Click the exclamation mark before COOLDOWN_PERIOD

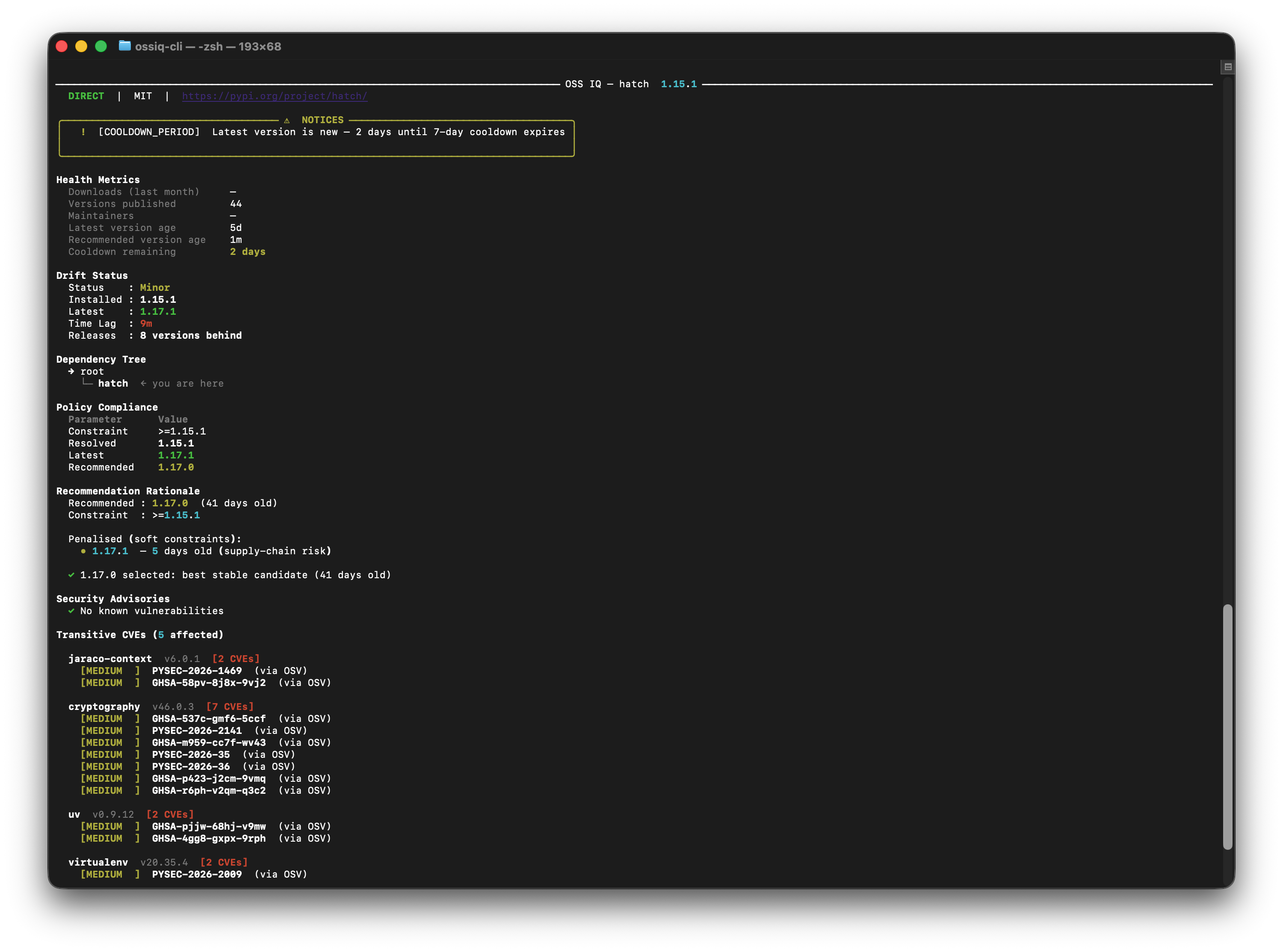tap(83, 132)
